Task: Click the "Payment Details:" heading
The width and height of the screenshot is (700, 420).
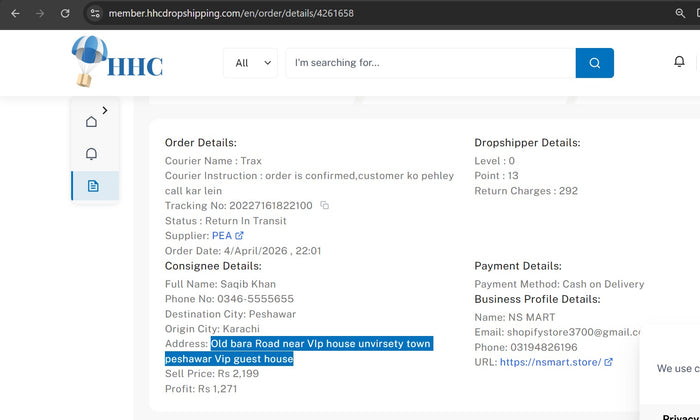Action: tap(518, 266)
